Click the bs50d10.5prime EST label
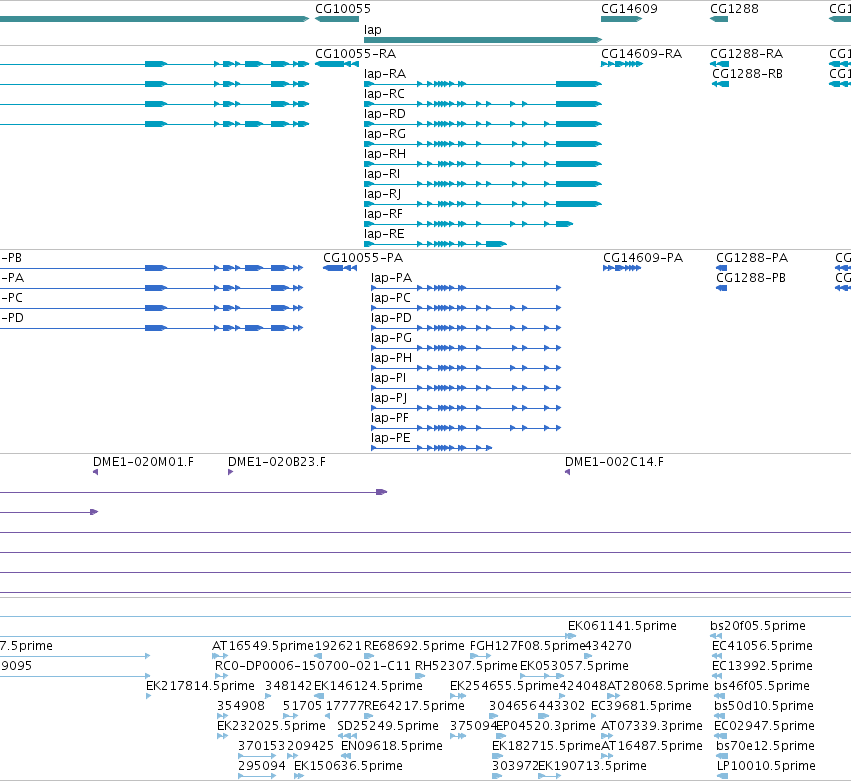Viewport: 851px width, 781px height. (x=764, y=706)
